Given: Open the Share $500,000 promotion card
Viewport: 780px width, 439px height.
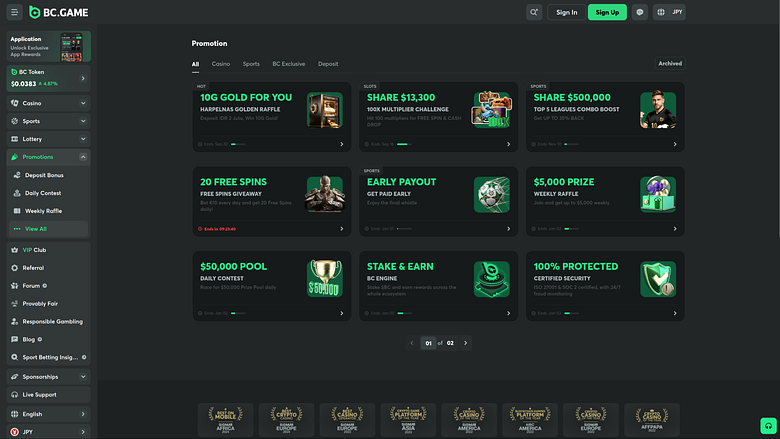Looking at the screenshot, I should pyautogui.click(x=605, y=117).
